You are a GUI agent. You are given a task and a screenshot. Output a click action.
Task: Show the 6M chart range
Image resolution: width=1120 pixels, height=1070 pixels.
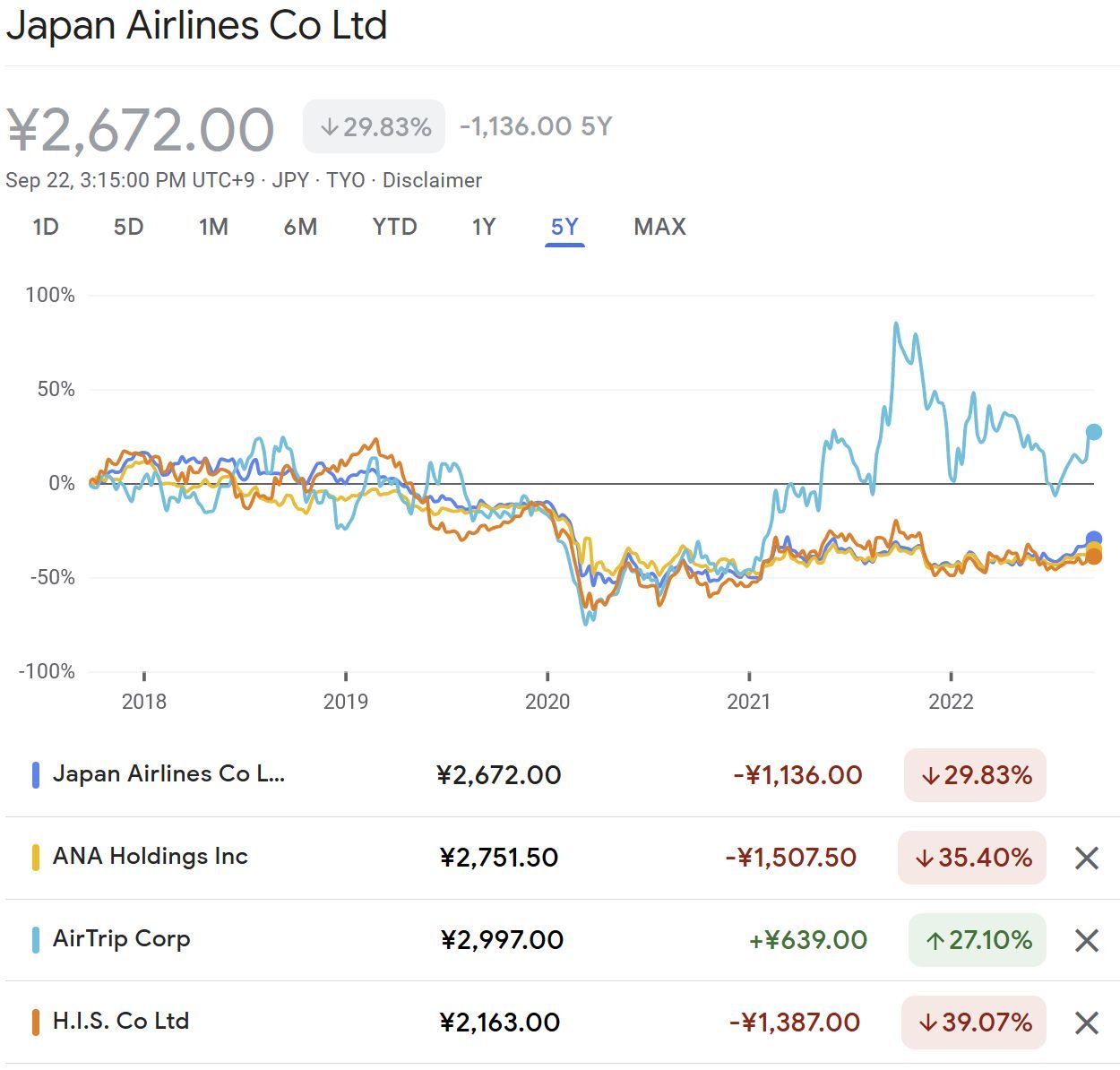point(300,227)
